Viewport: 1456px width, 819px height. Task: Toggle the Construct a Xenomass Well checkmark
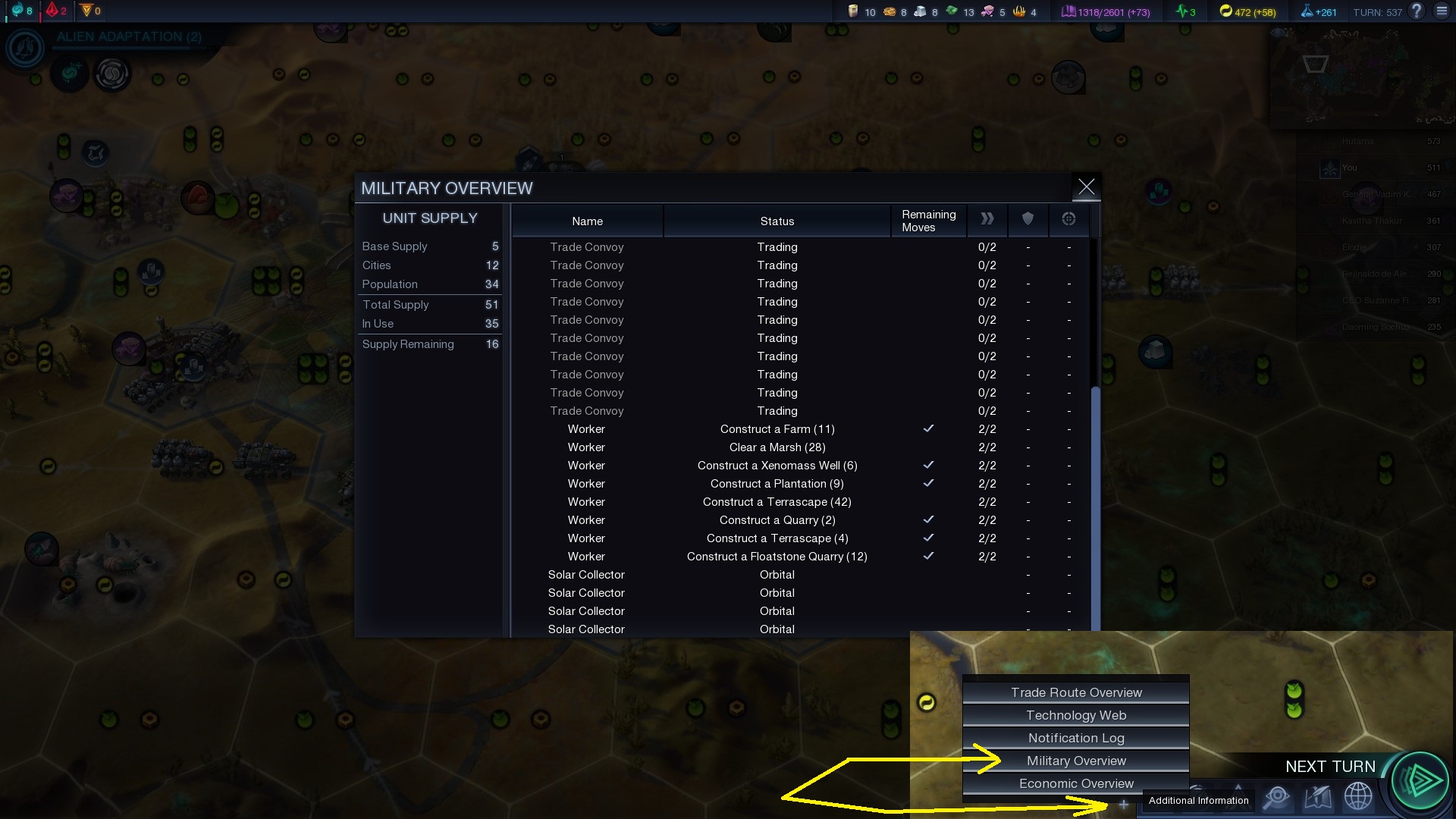click(927, 465)
